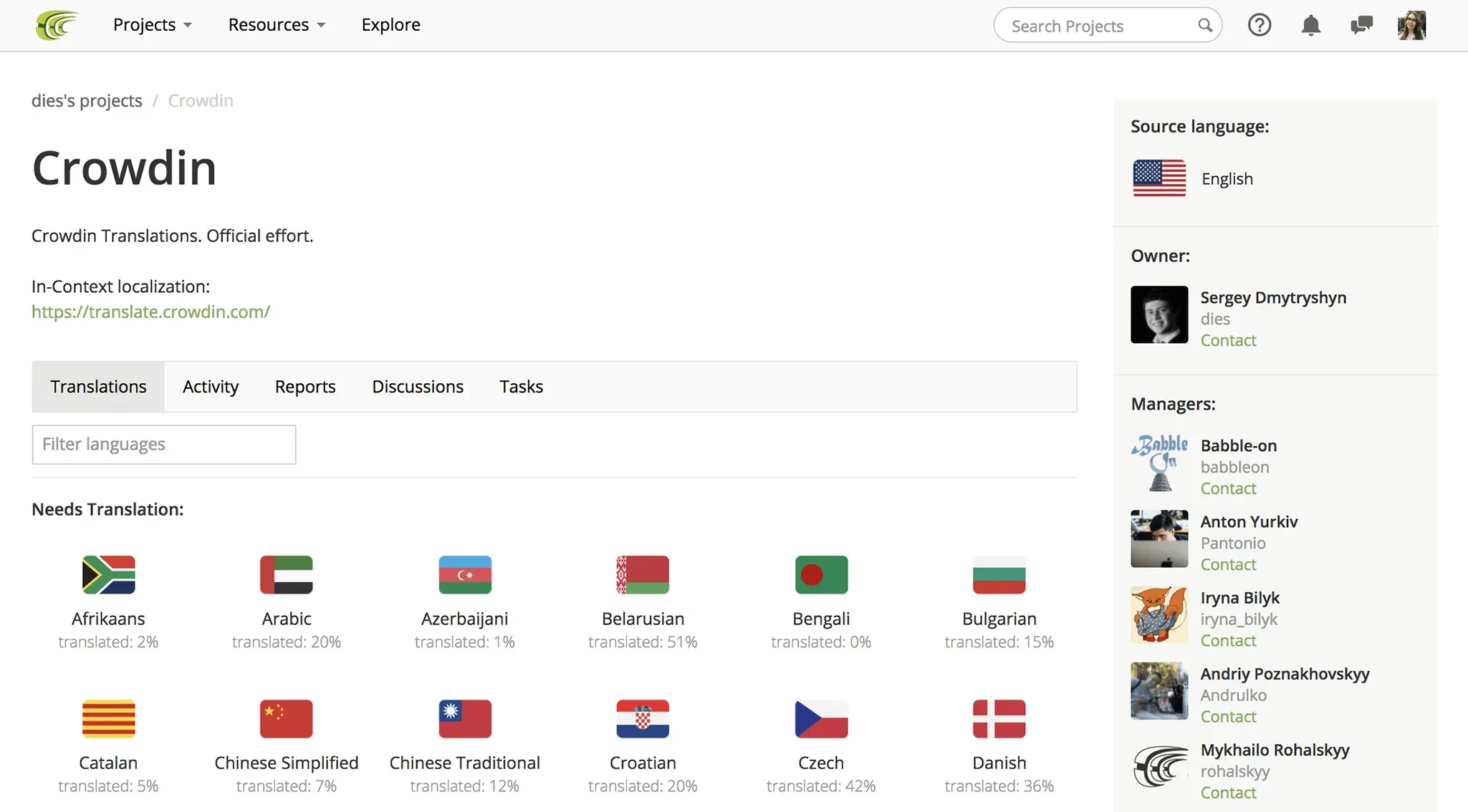Contact manager Mykhailo Rohalskyy
This screenshot has height=812, width=1468.
point(1228,793)
